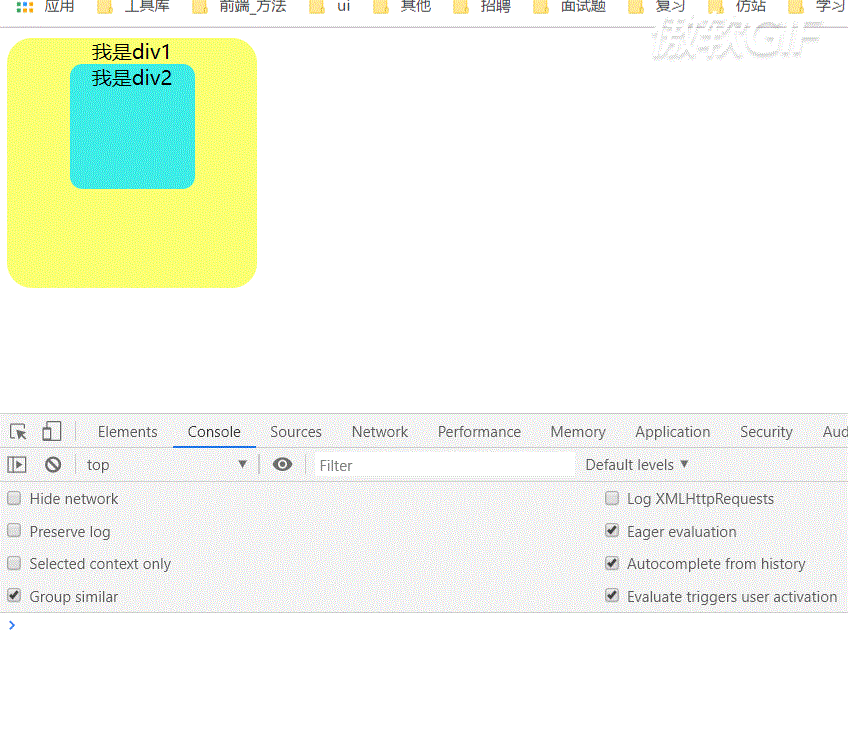Expand the Default levels dropdown

click(x=637, y=465)
